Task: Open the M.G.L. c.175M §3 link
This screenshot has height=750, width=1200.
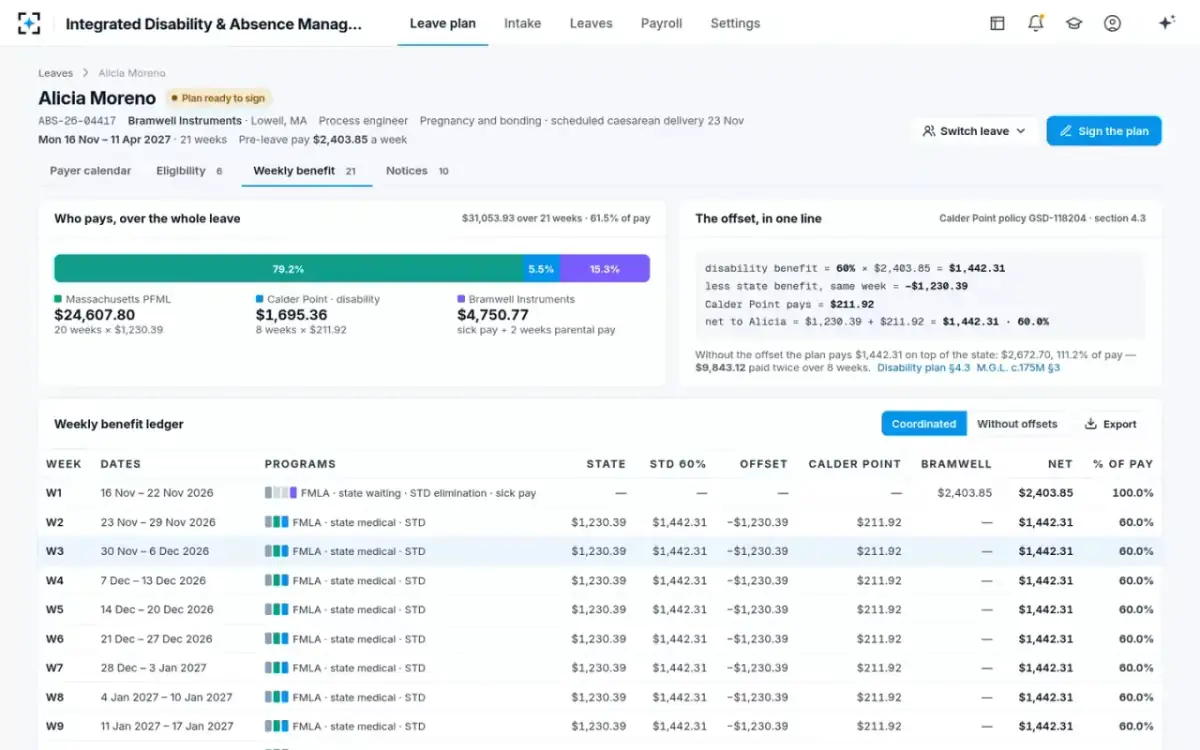Action: (1018, 368)
